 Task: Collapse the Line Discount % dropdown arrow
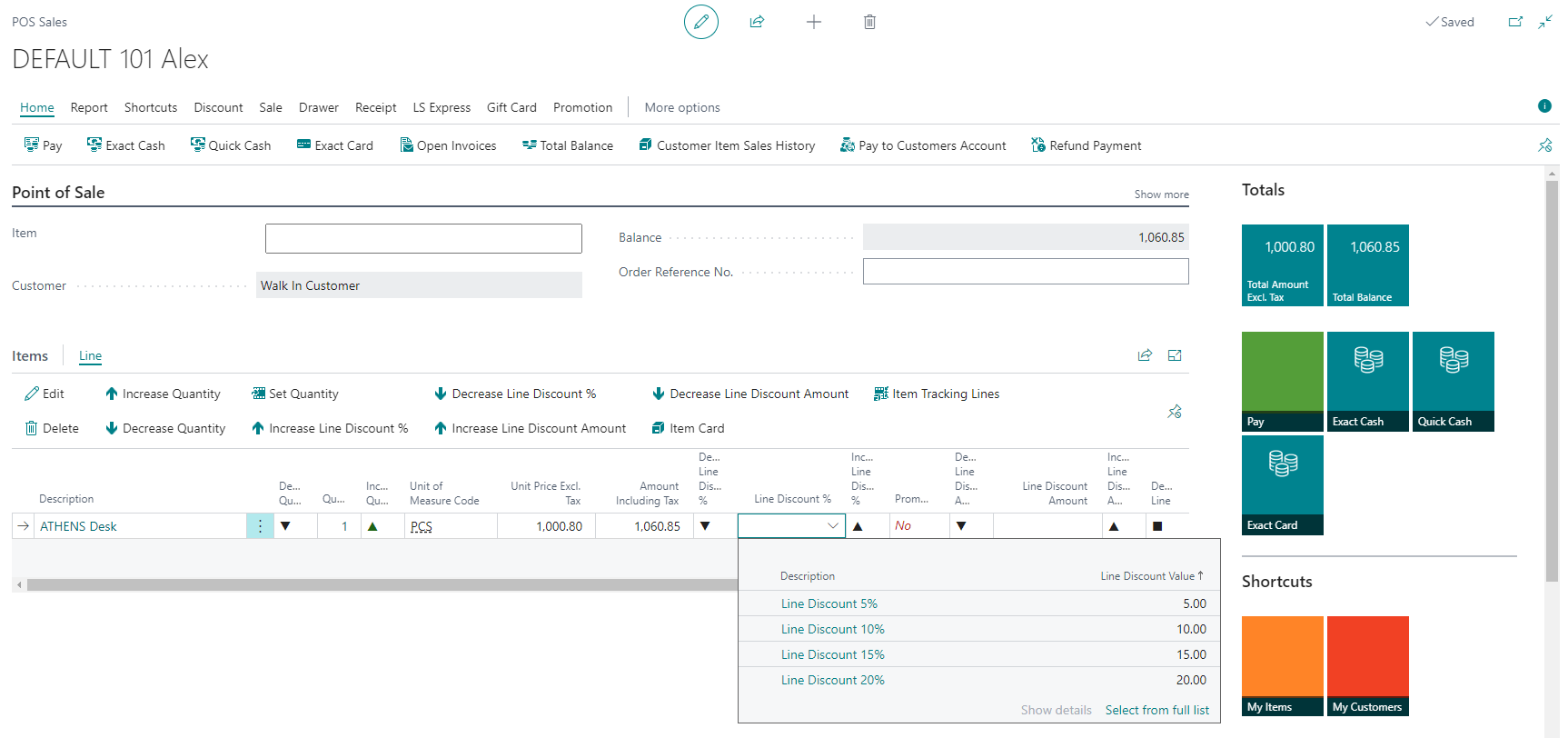(833, 526)
